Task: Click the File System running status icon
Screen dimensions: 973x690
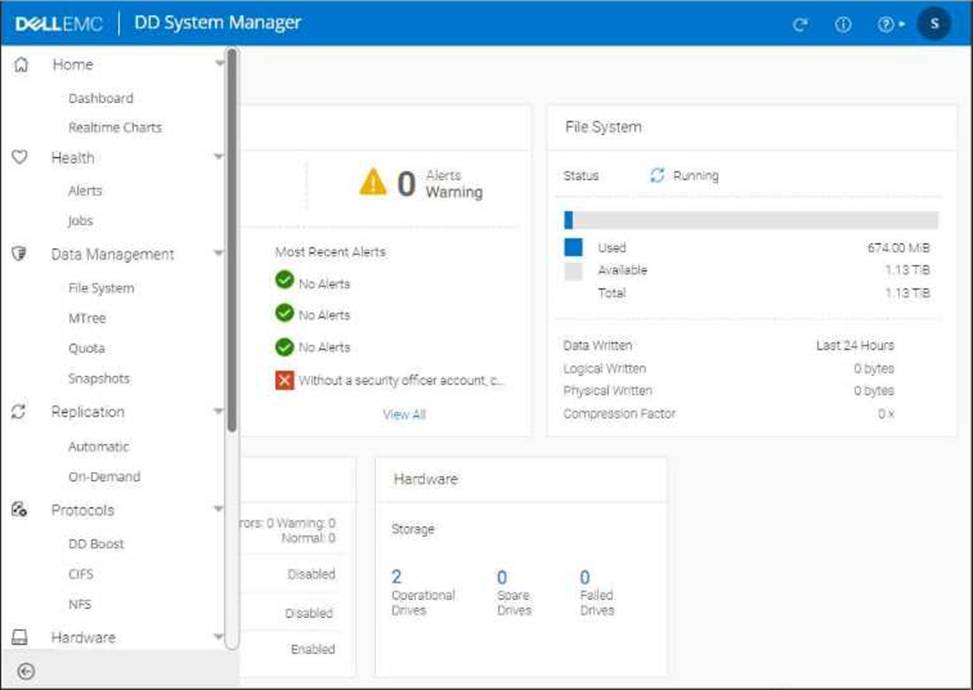Action: [657, 176]
